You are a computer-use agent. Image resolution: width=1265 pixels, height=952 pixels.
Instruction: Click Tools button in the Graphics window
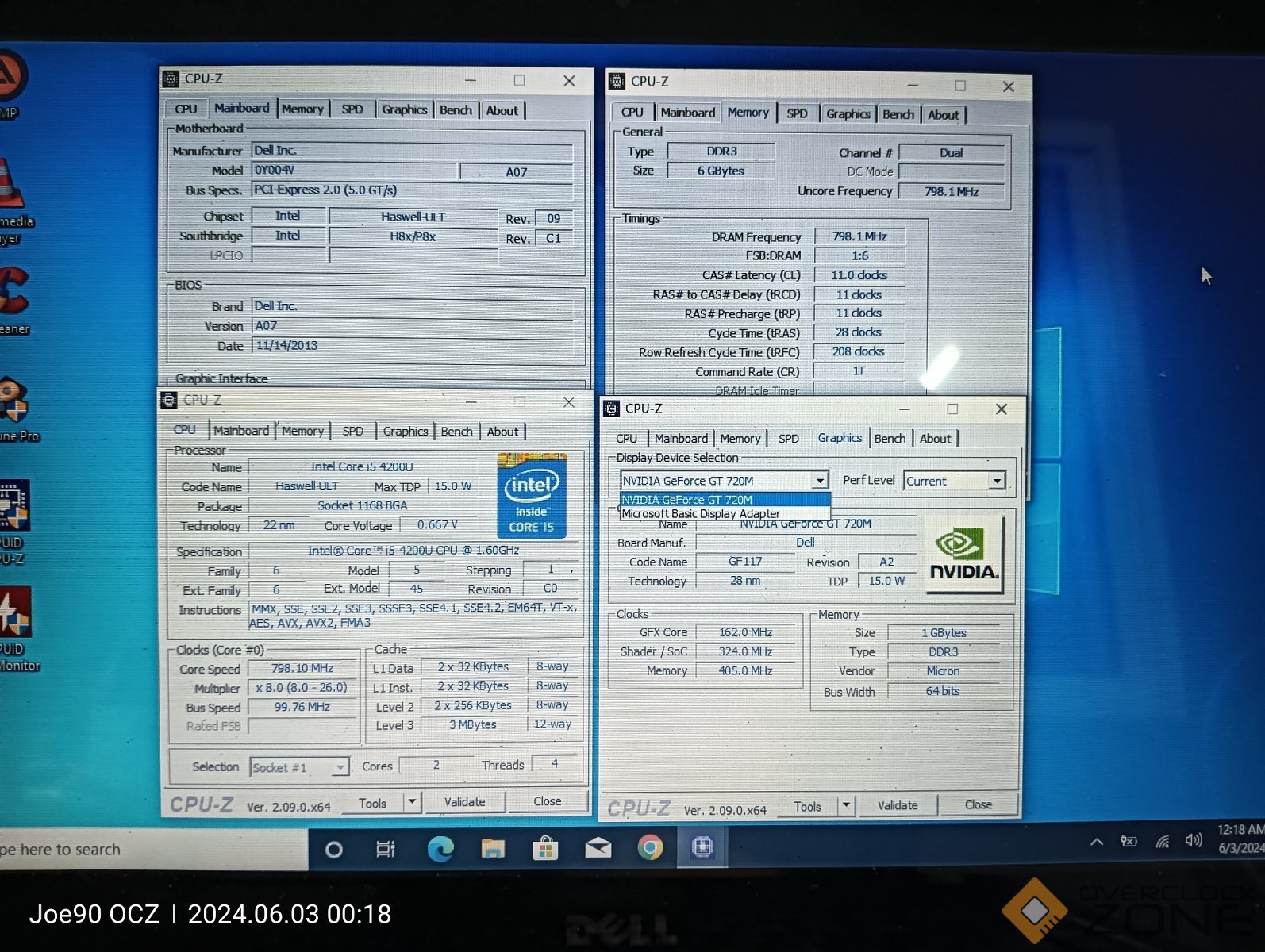(x=807, y=806)
